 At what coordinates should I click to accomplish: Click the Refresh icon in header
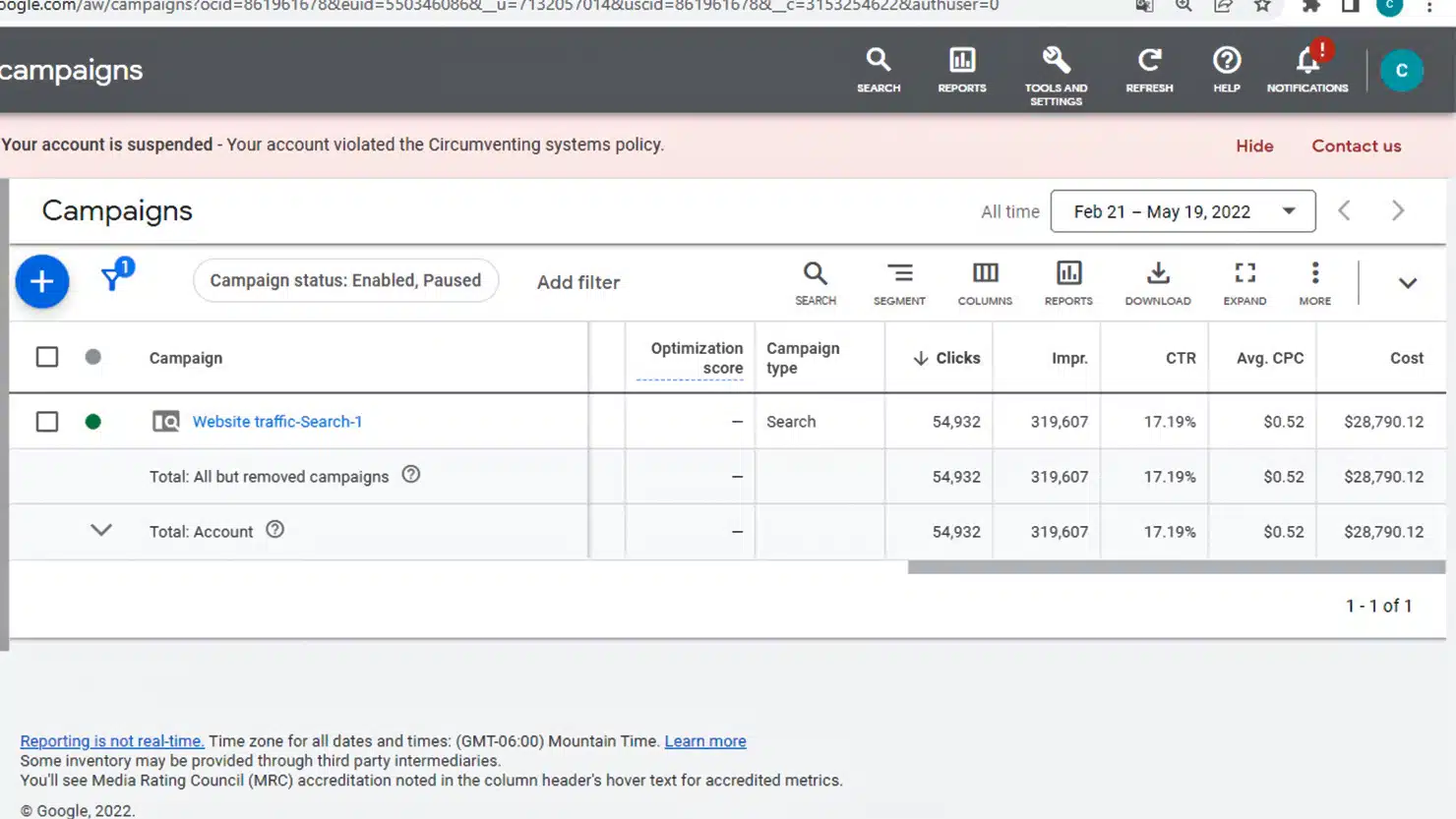point(1149,70)
